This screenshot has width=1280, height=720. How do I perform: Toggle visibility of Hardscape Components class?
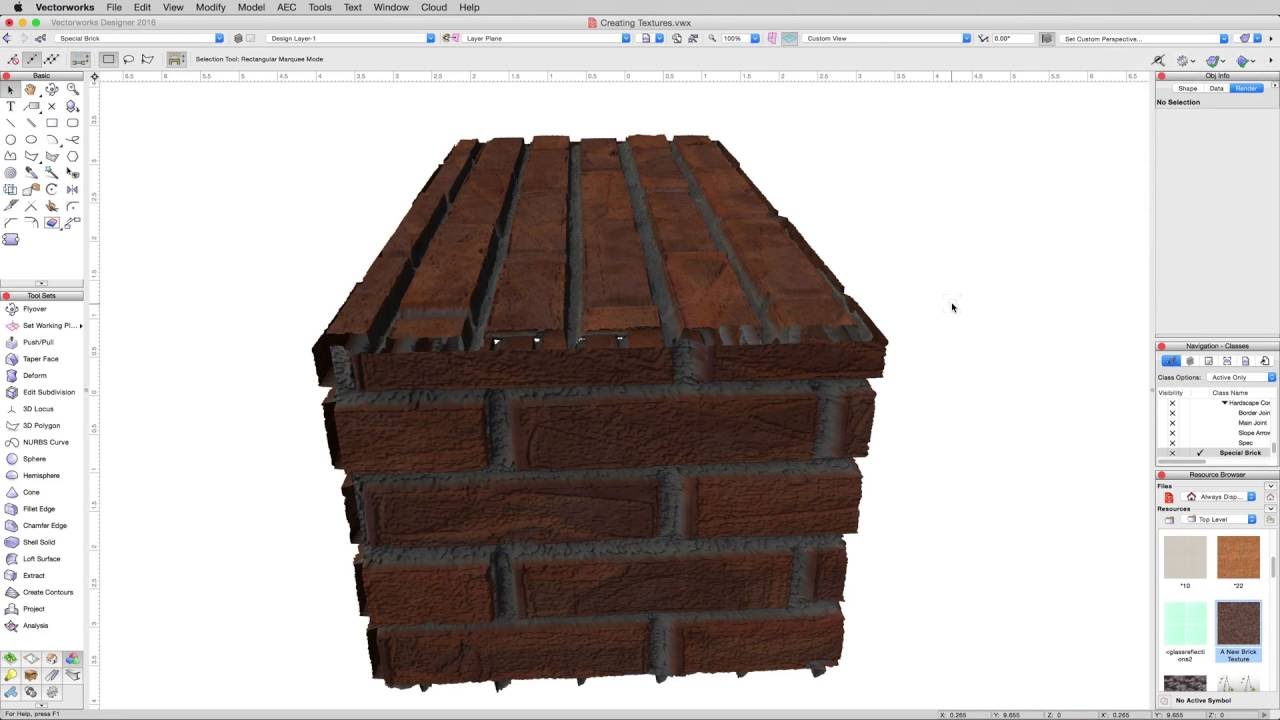click(x=1173, y=403)
